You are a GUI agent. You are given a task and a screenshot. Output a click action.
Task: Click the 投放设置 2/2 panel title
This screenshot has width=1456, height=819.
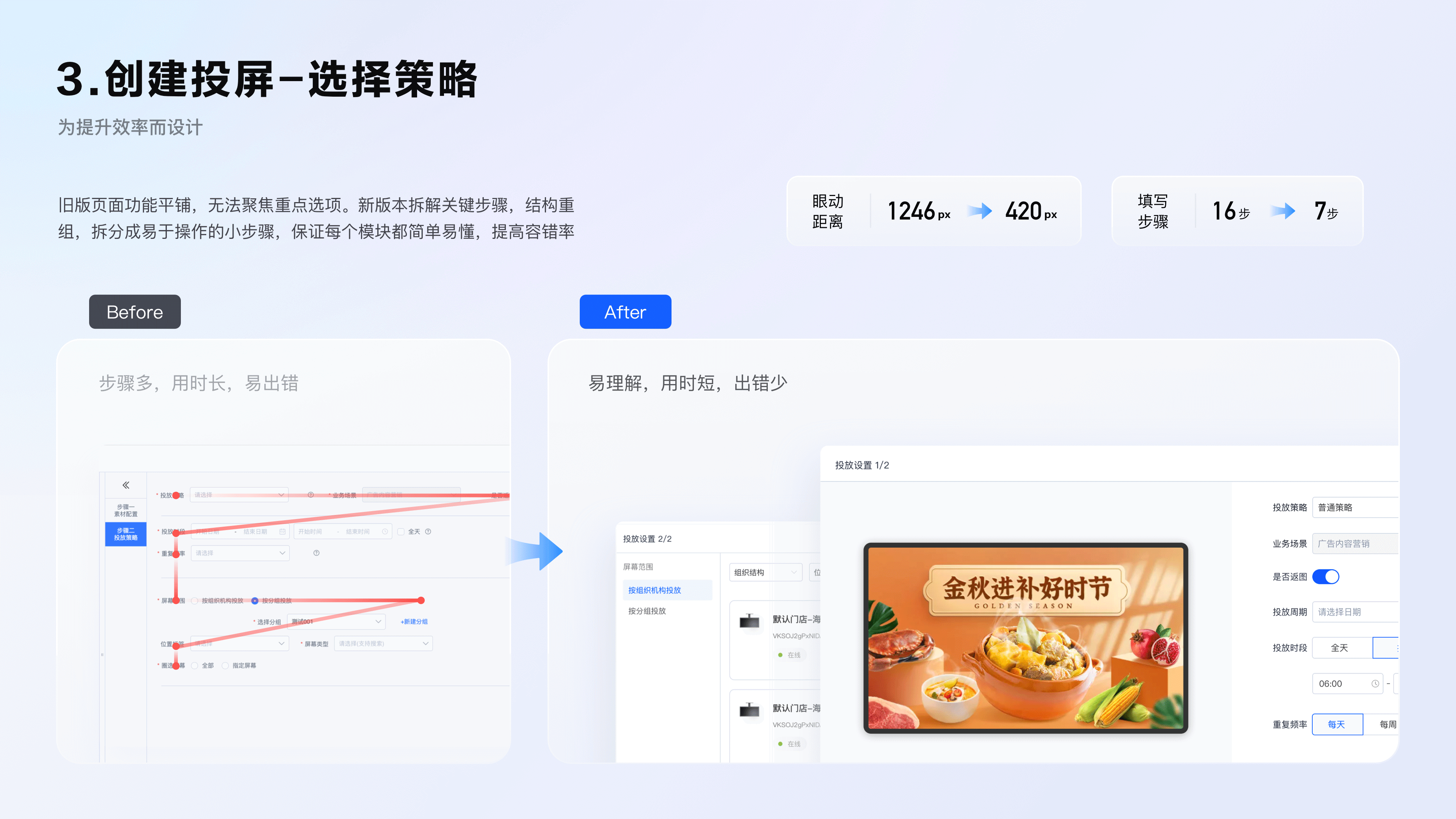(x=647, y=539)
